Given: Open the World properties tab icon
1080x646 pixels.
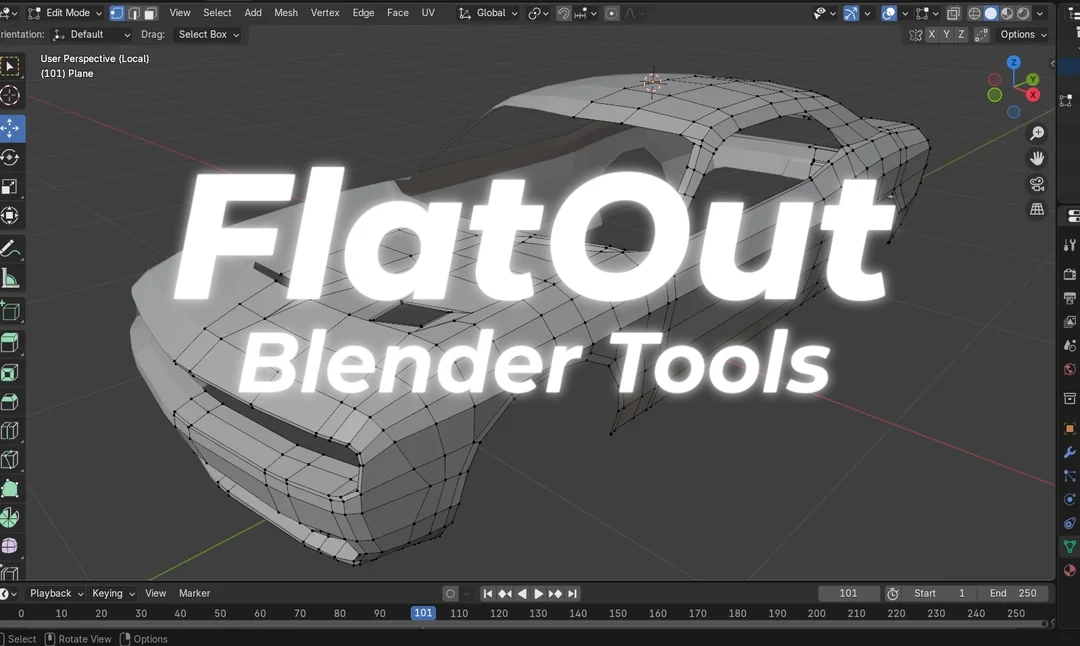Looking at the screenshot, I should (1070, 370).
